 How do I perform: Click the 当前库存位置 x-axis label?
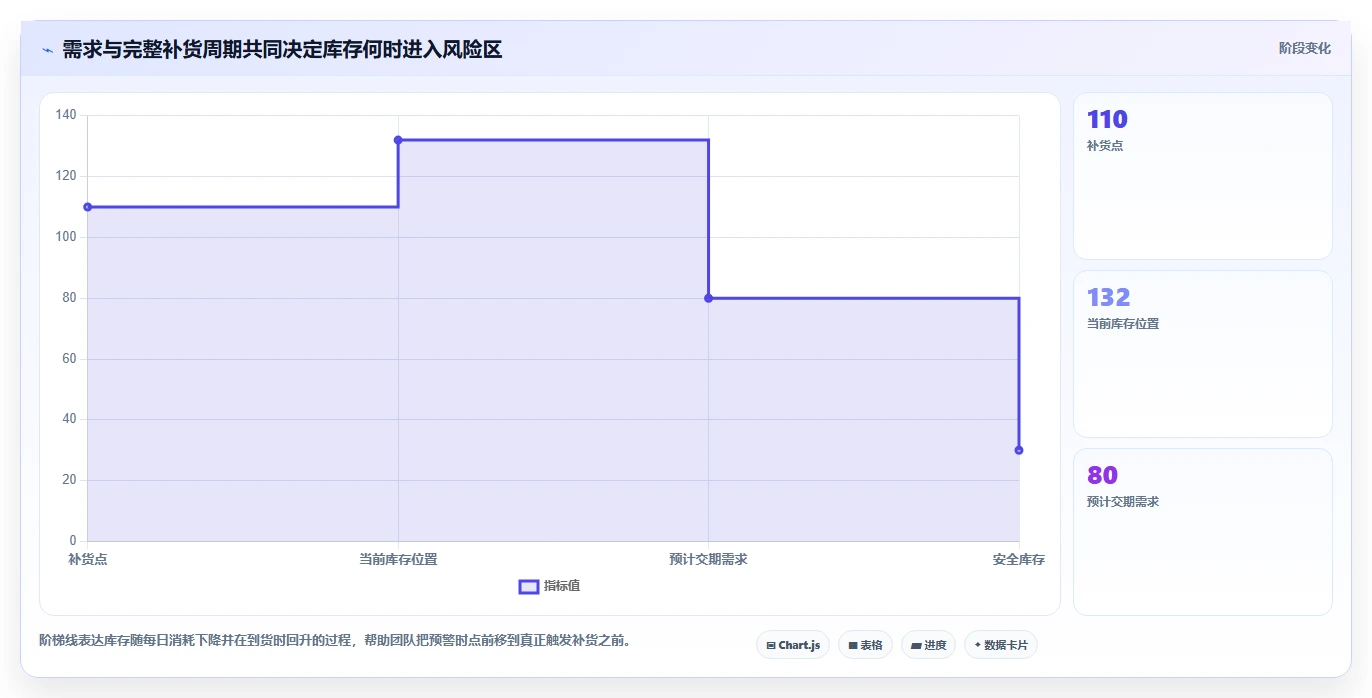398,560
